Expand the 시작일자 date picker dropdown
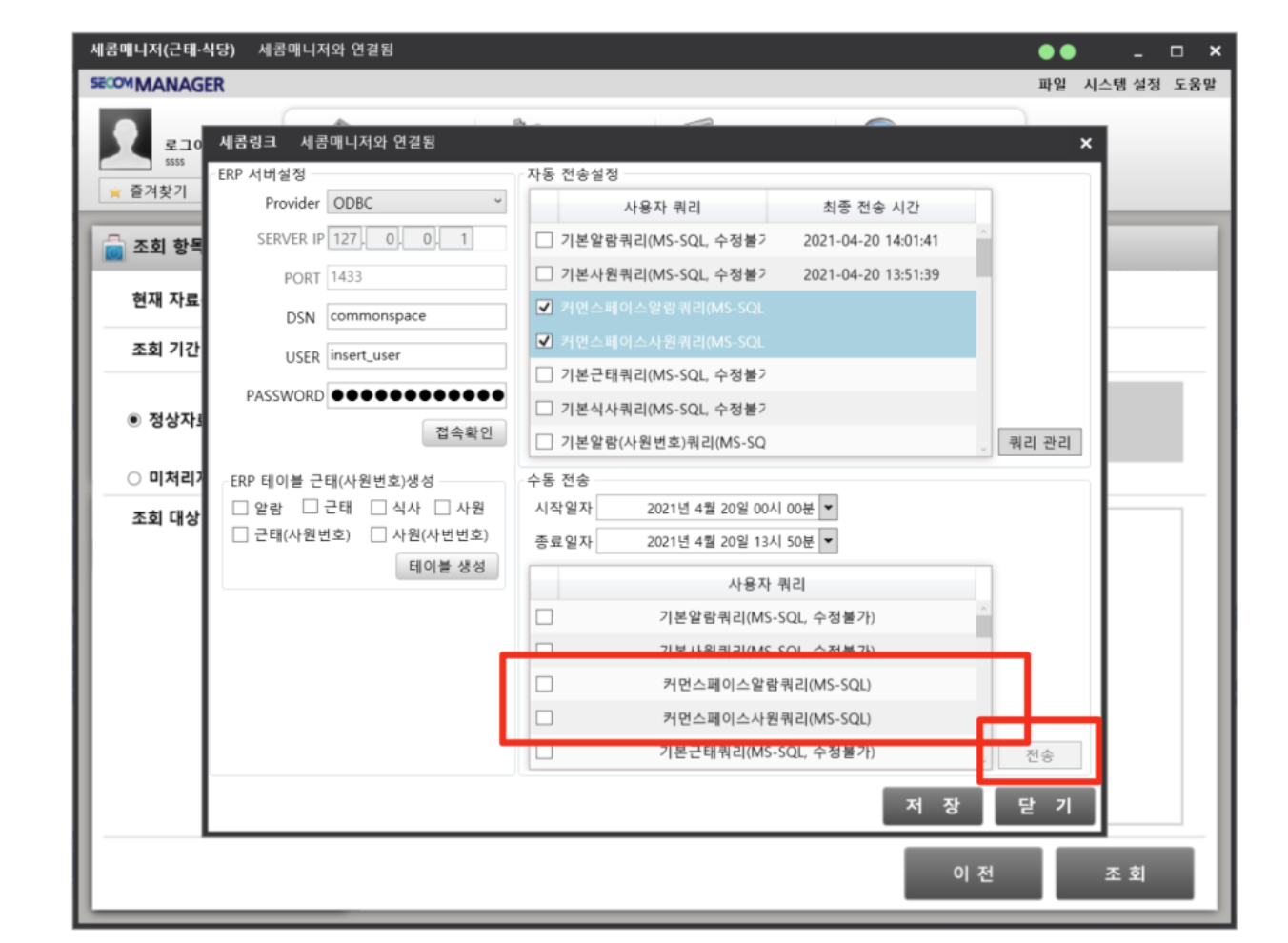Screen dimensions: 1288x943 [x=828, y=508]
